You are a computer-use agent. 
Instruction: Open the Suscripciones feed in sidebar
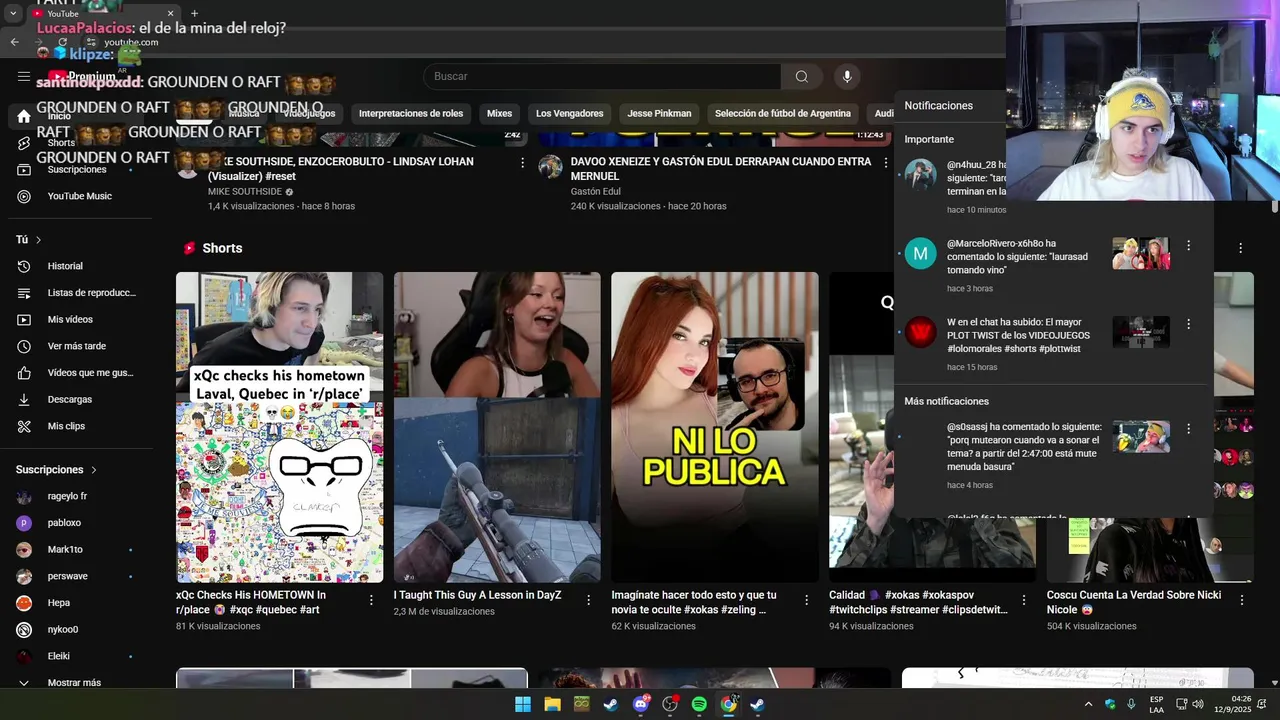(76, 170)
